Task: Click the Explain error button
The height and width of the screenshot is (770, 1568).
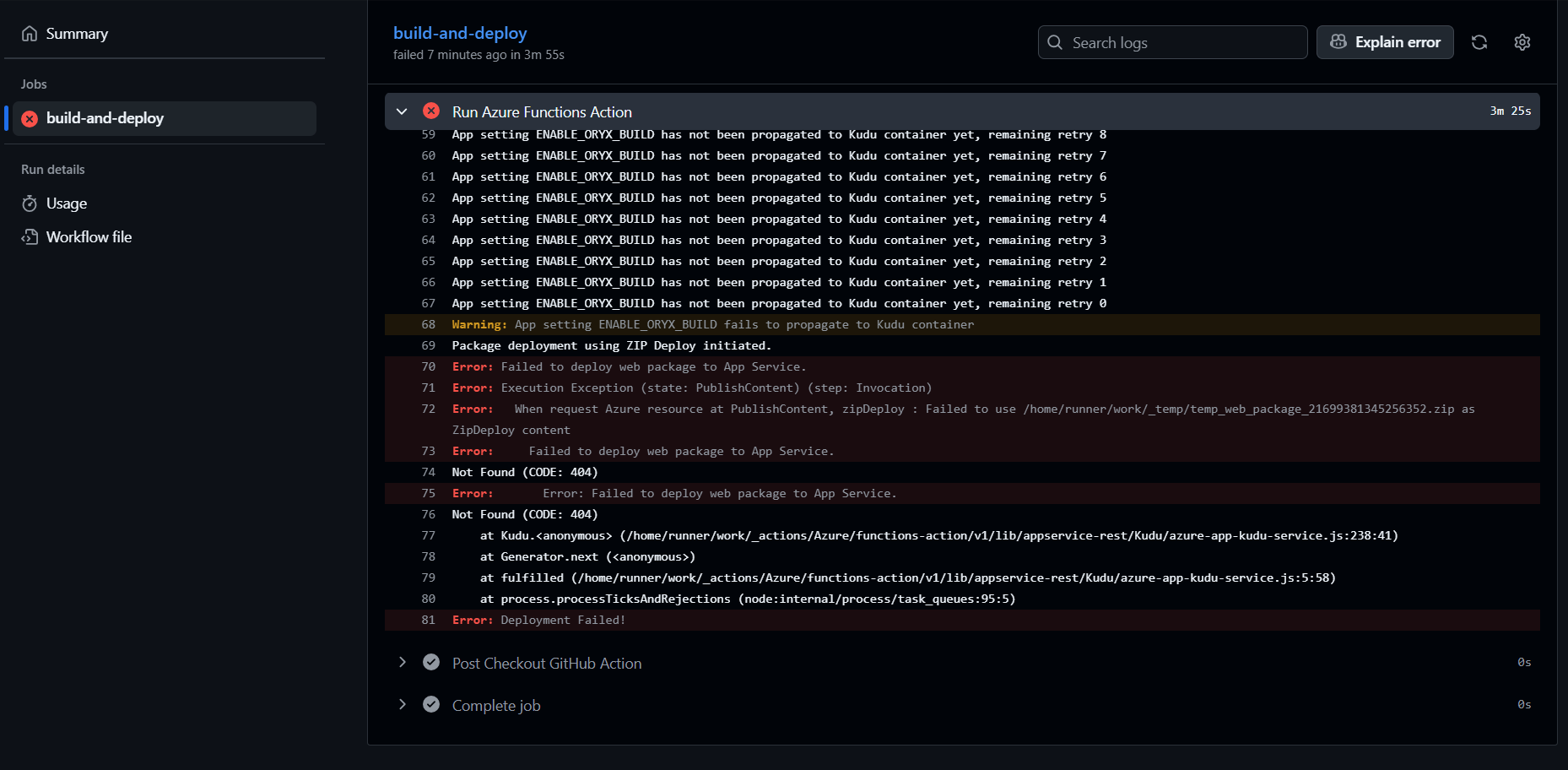Action: [1384, 41]
